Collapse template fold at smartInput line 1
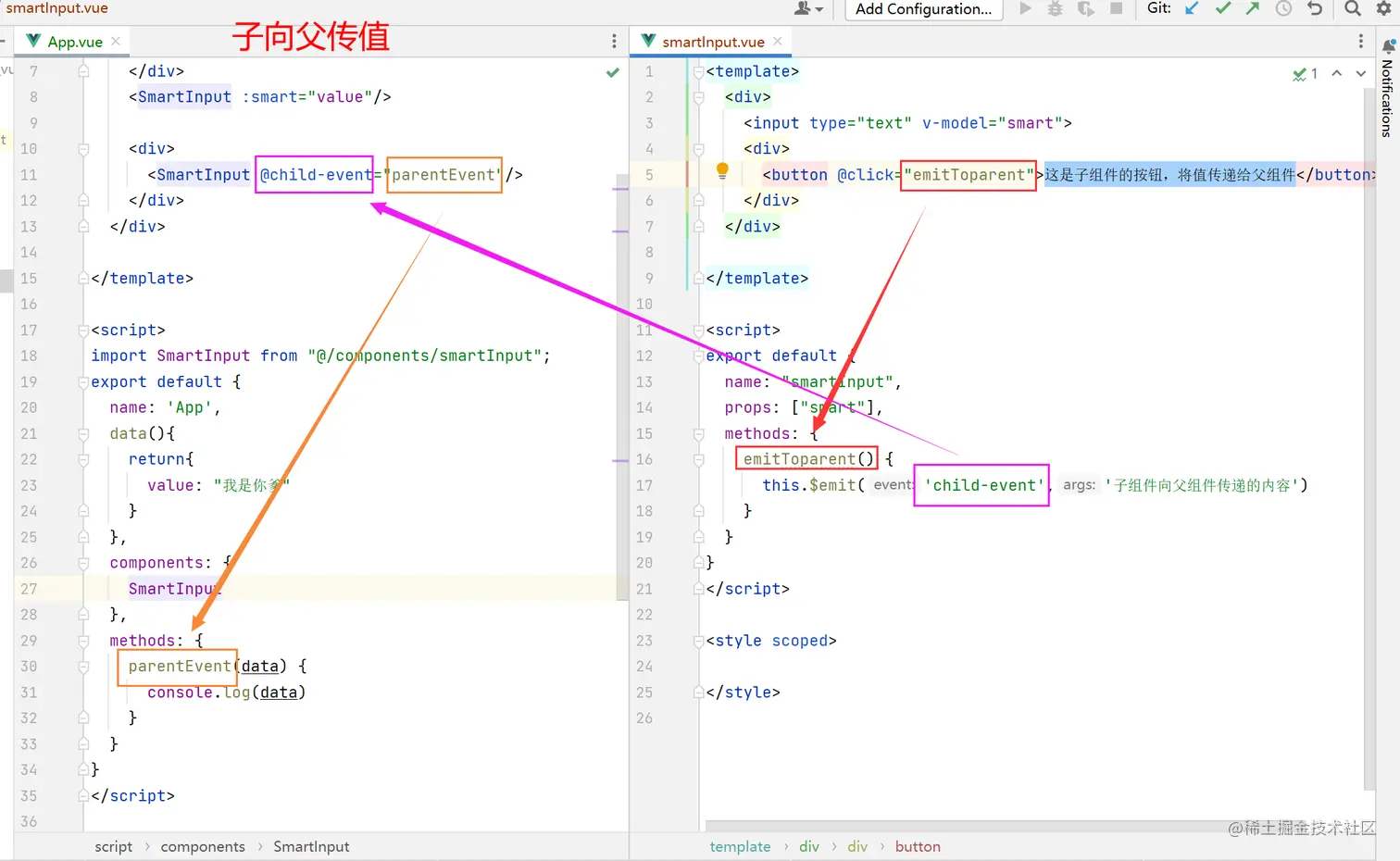The height and width of the screenshot is (861, 1400). (x=699, y=71)
